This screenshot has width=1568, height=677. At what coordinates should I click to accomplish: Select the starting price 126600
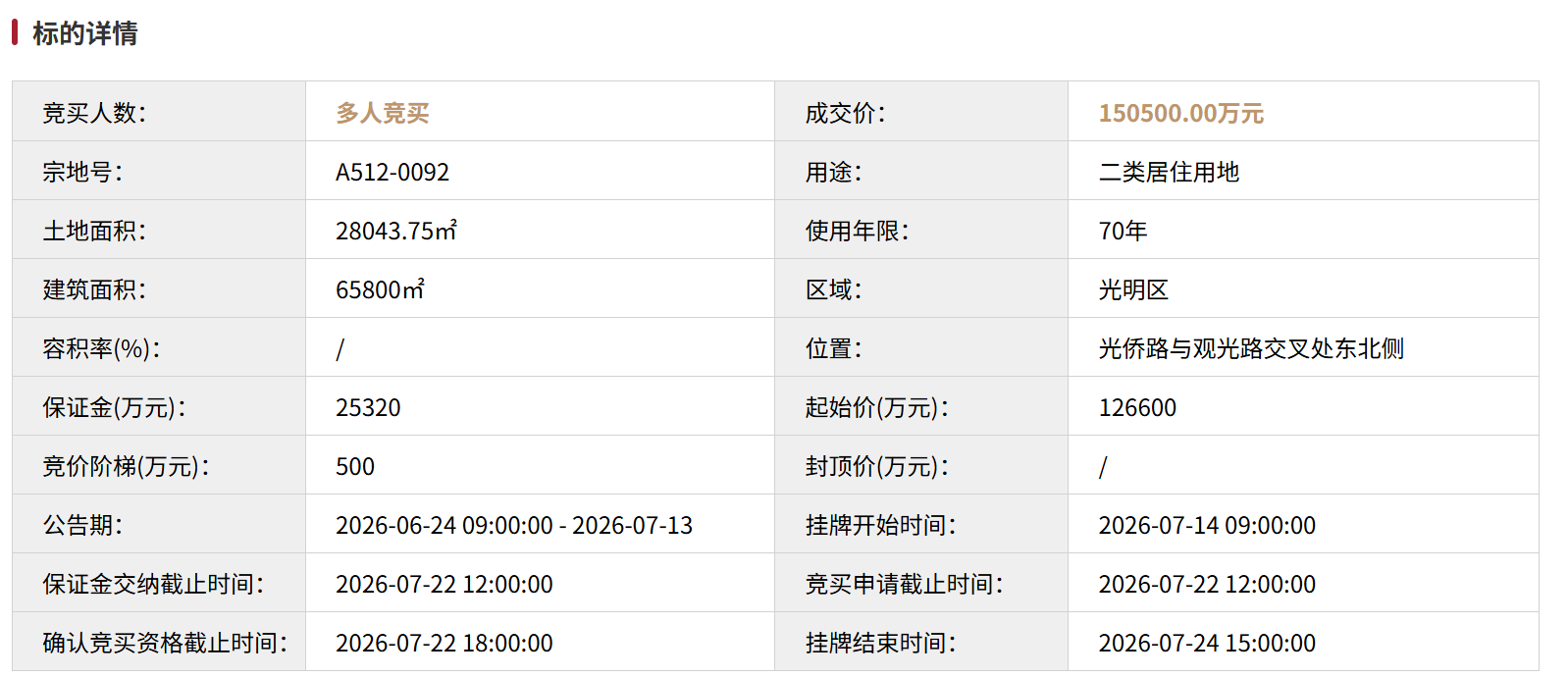click(1137, 407)
